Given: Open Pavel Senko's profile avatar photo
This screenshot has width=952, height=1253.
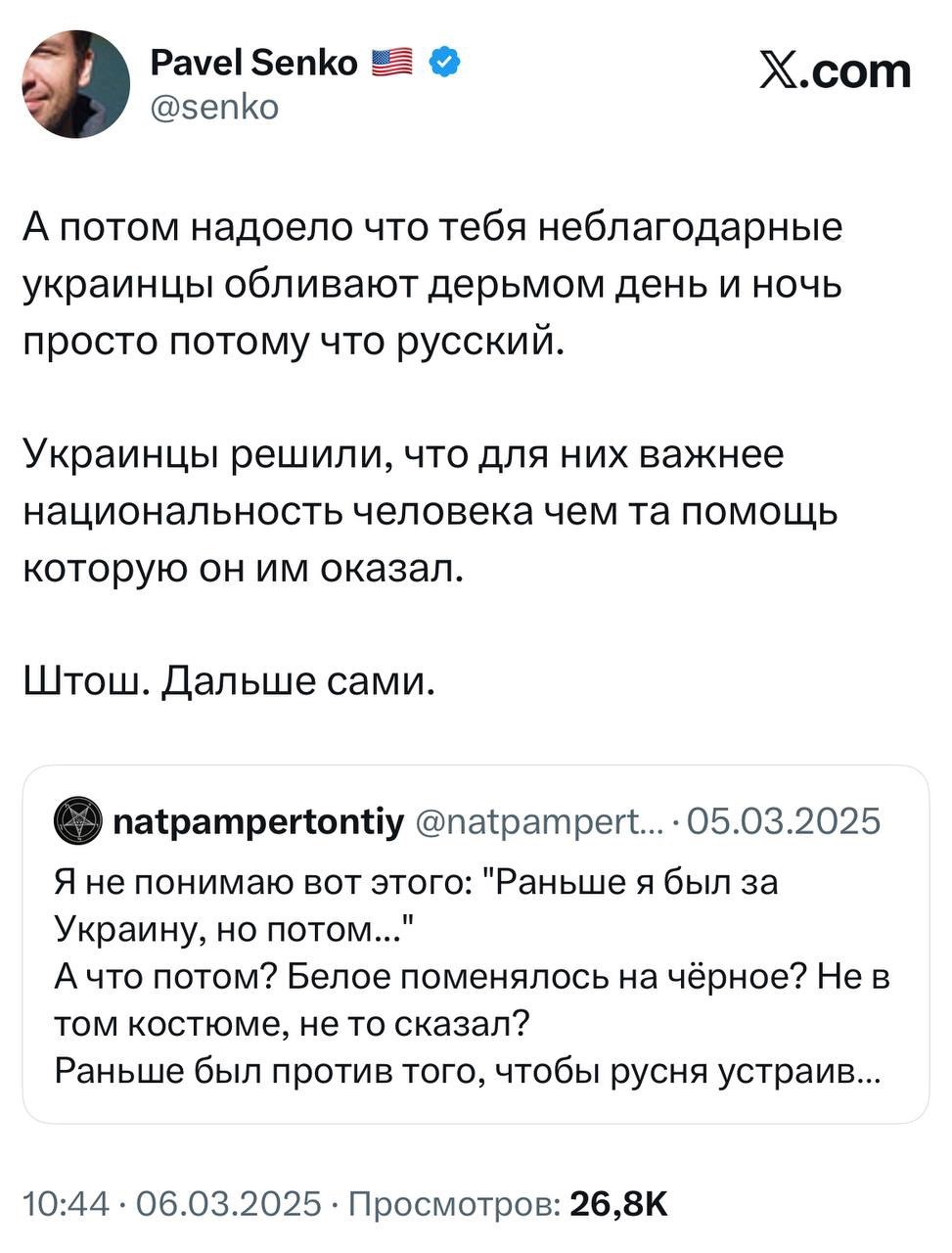Looking at the screenshot, I should [75, 83].
